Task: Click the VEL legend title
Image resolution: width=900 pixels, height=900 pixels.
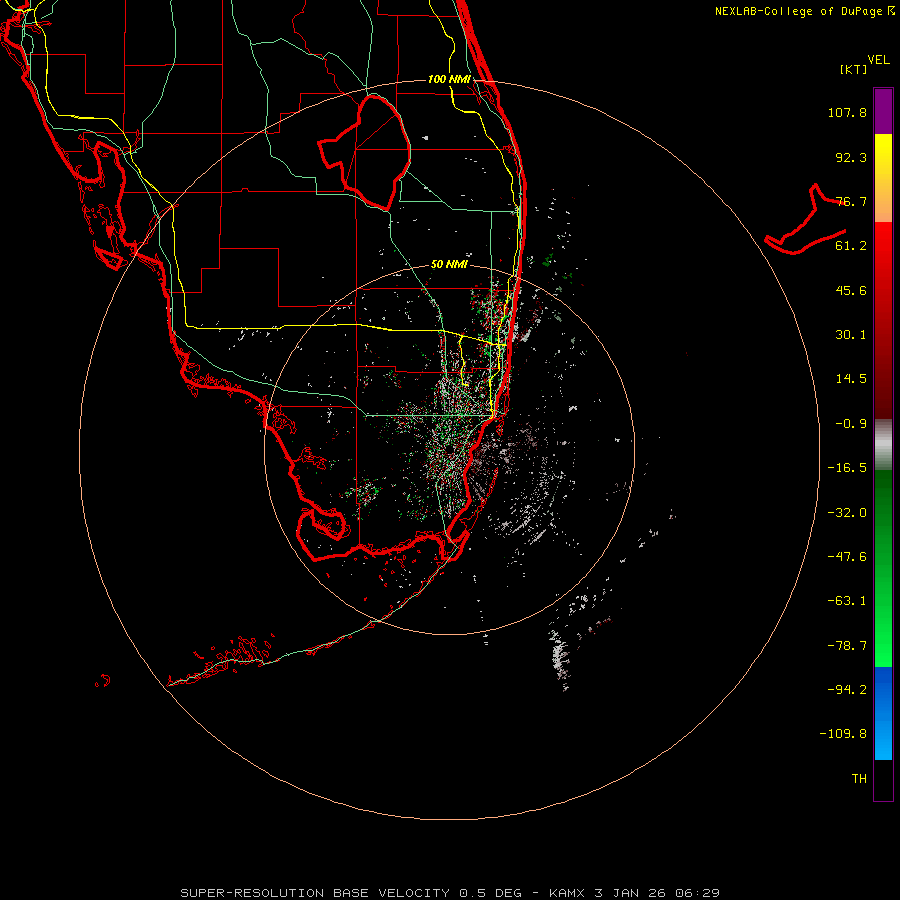Action: coord(878,59)
